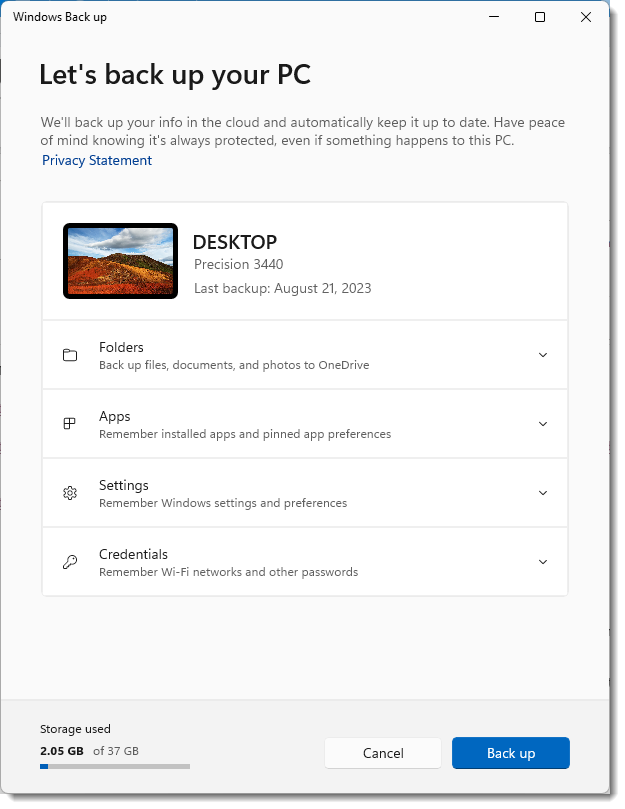Image resolution: width=625 pixels, height=809 pixels.
Task: Click the Storage used progress bar
Action: pos(114,766)
